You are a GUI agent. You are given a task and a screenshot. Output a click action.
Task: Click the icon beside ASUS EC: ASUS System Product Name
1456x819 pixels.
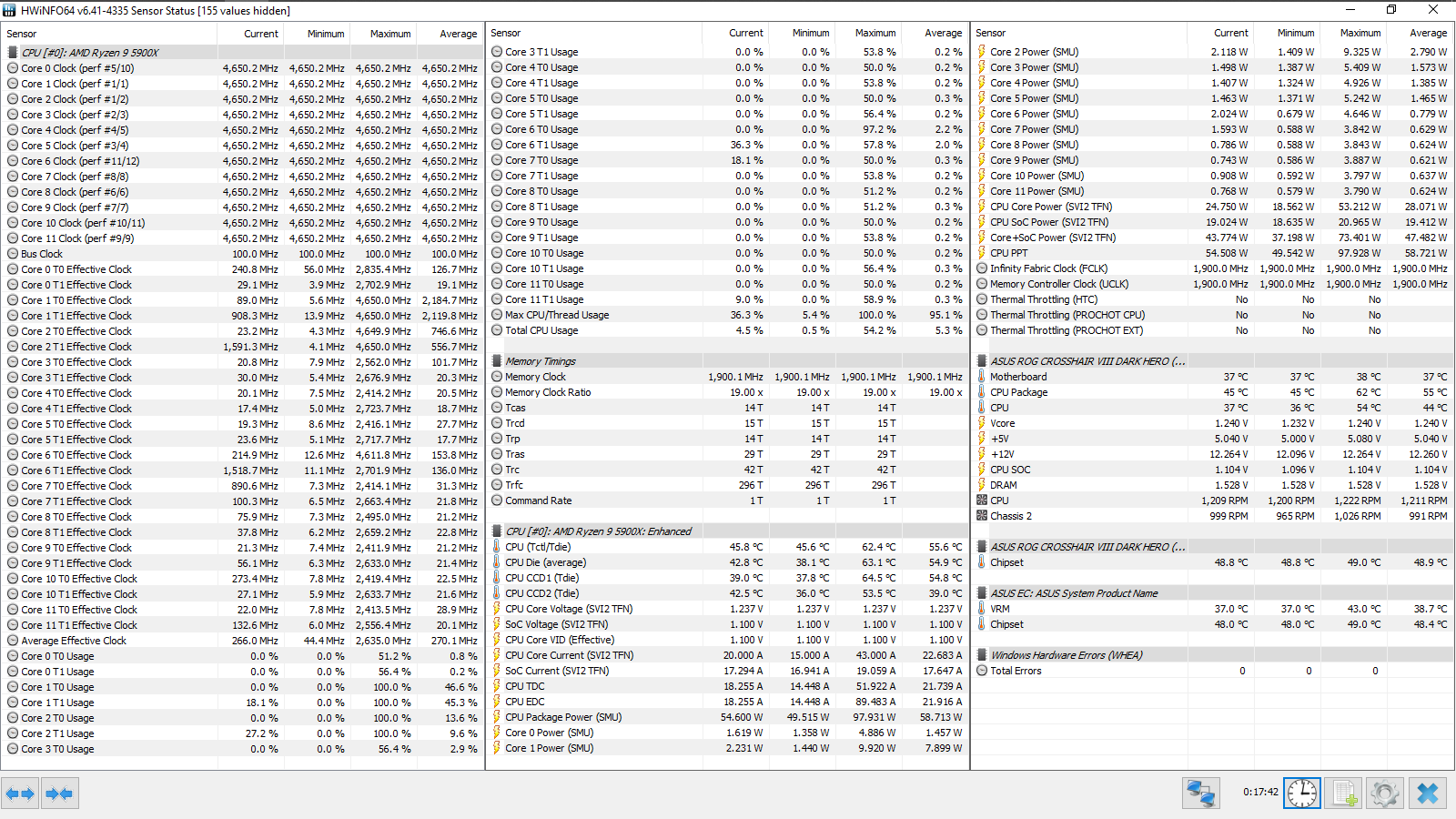pyautogui.click(x=982, y=593)
